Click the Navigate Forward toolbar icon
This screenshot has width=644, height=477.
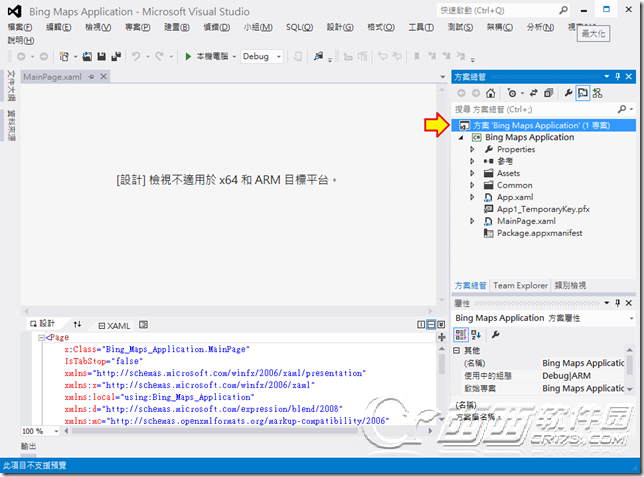pyautogui.click(x=44, y=56)
